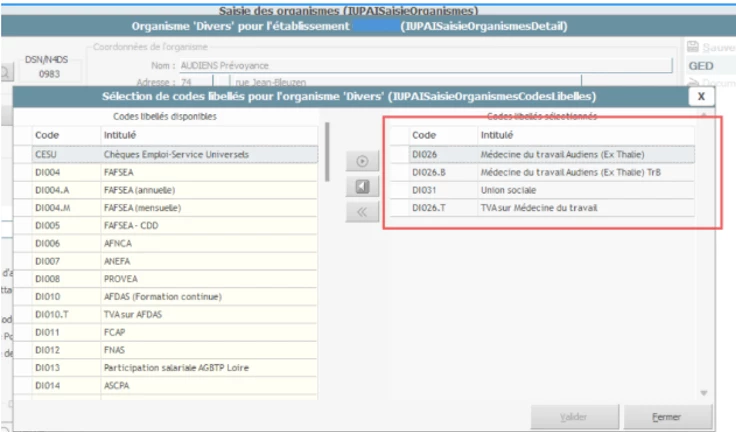Image resolution: width=736 pixels, height=432 pixels.
Task: Click the Sauver disk icon in background window
Action: pos(693,46)
